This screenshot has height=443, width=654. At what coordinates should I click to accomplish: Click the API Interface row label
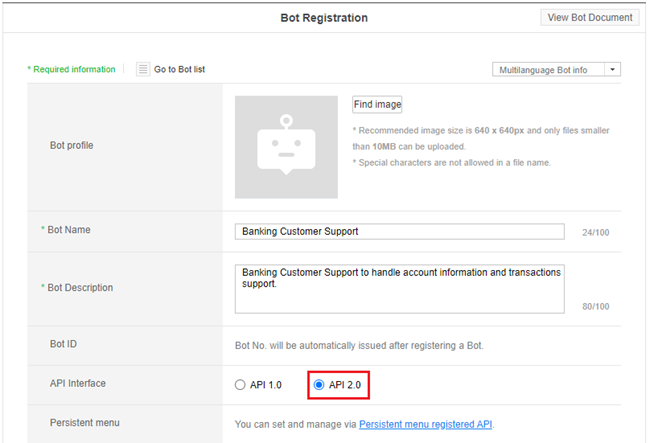(x=77, y=383)
